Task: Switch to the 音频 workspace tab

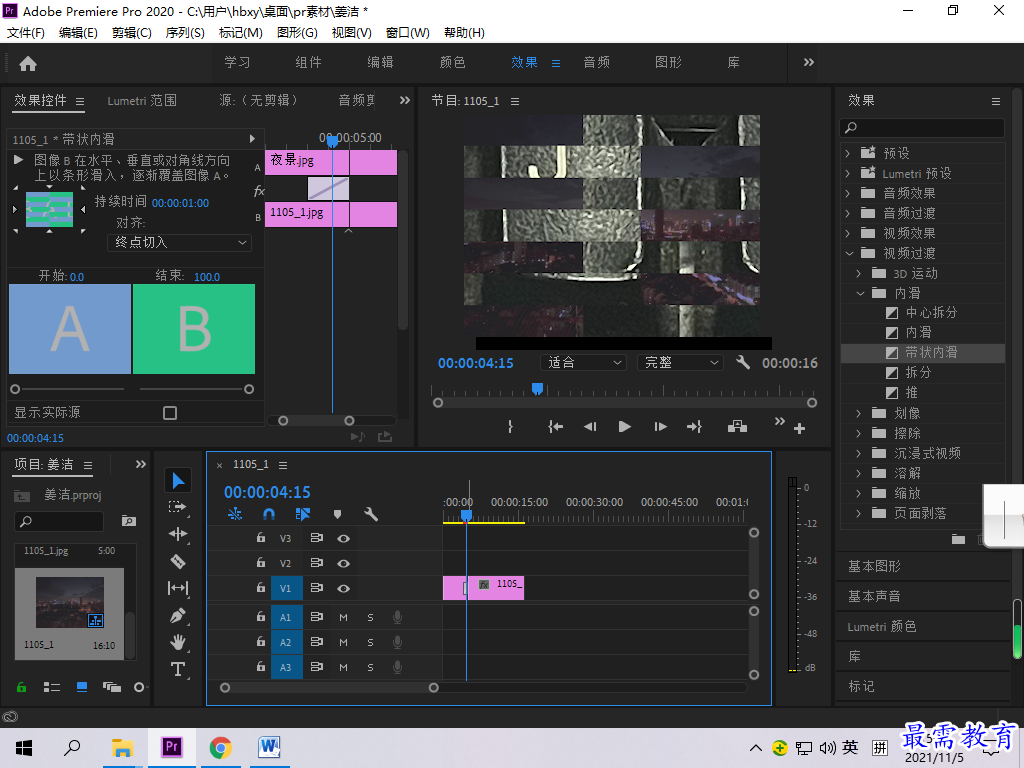Action: [x=596, y=62]
